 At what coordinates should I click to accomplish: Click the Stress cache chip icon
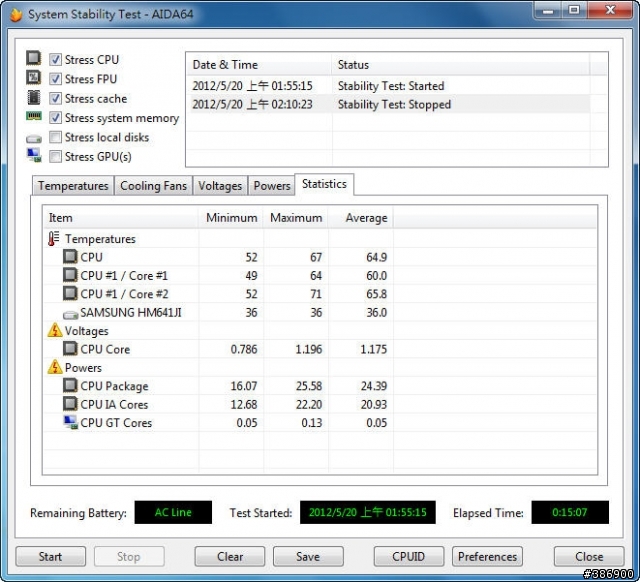point(33,98)
